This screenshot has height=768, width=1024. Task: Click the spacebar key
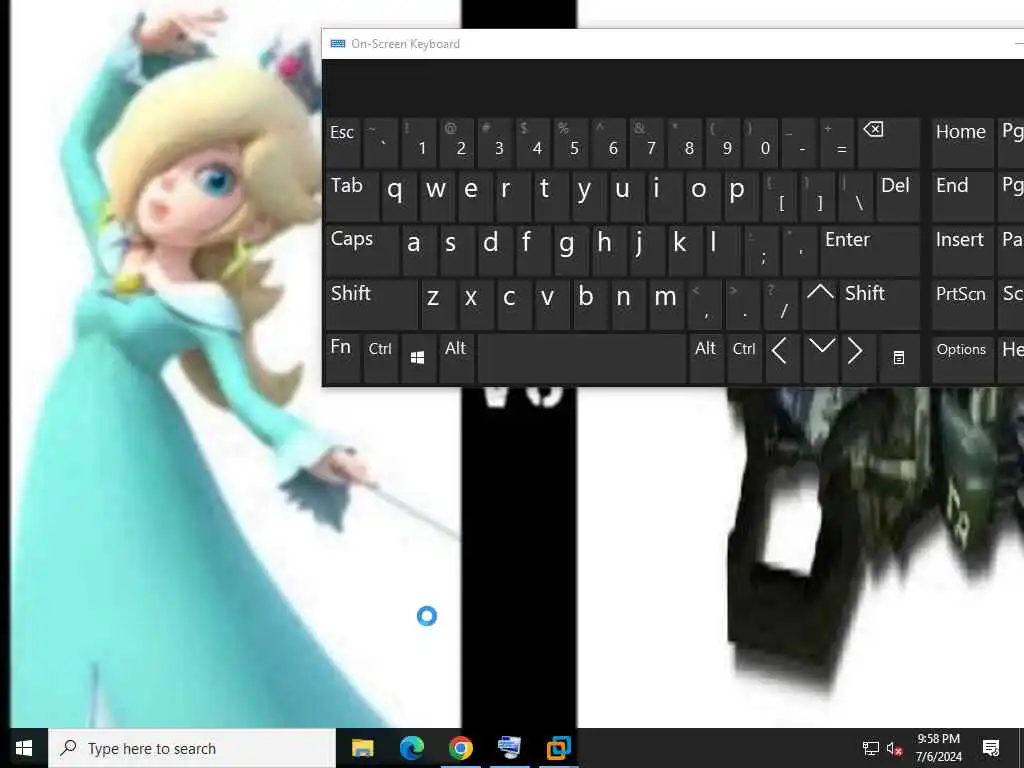click(x=582, y=358)
